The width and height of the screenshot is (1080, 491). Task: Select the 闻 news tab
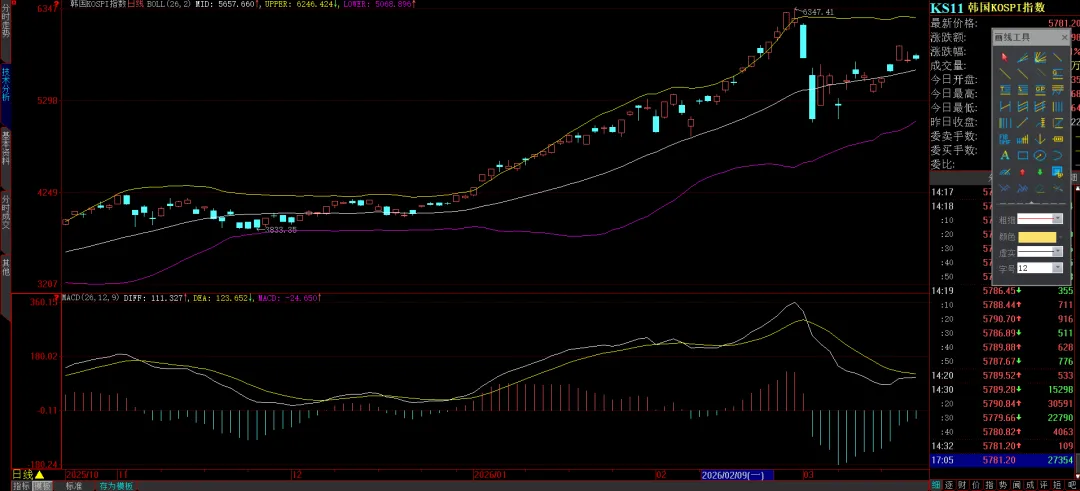pos(1019,485)
